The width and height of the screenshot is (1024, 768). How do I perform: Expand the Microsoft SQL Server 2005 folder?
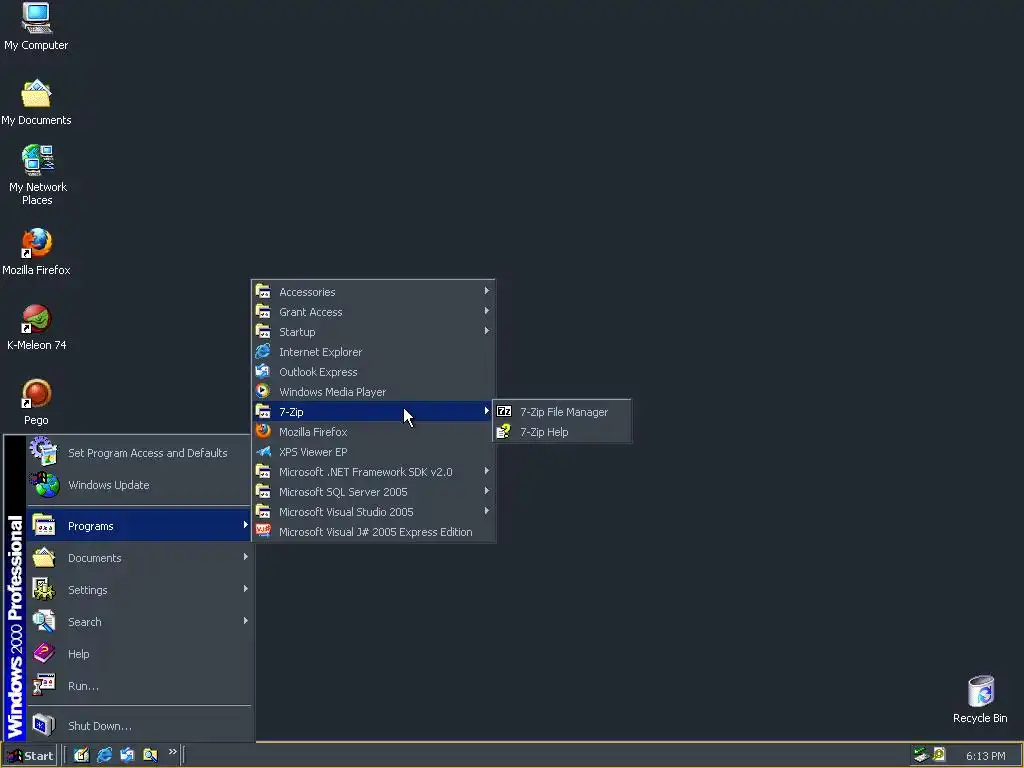coord(373,492)
